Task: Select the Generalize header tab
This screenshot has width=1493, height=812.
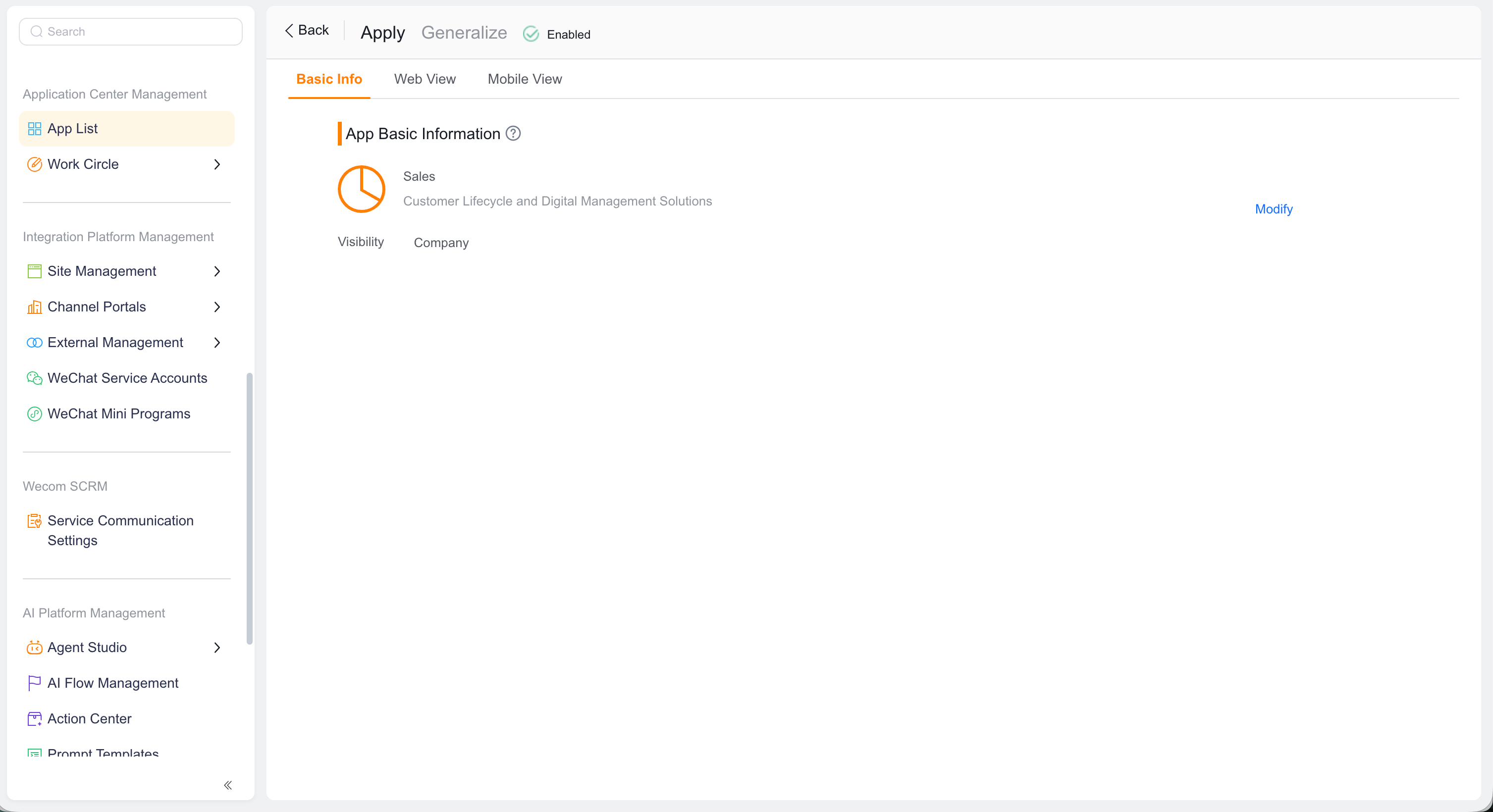Action: 464,33
